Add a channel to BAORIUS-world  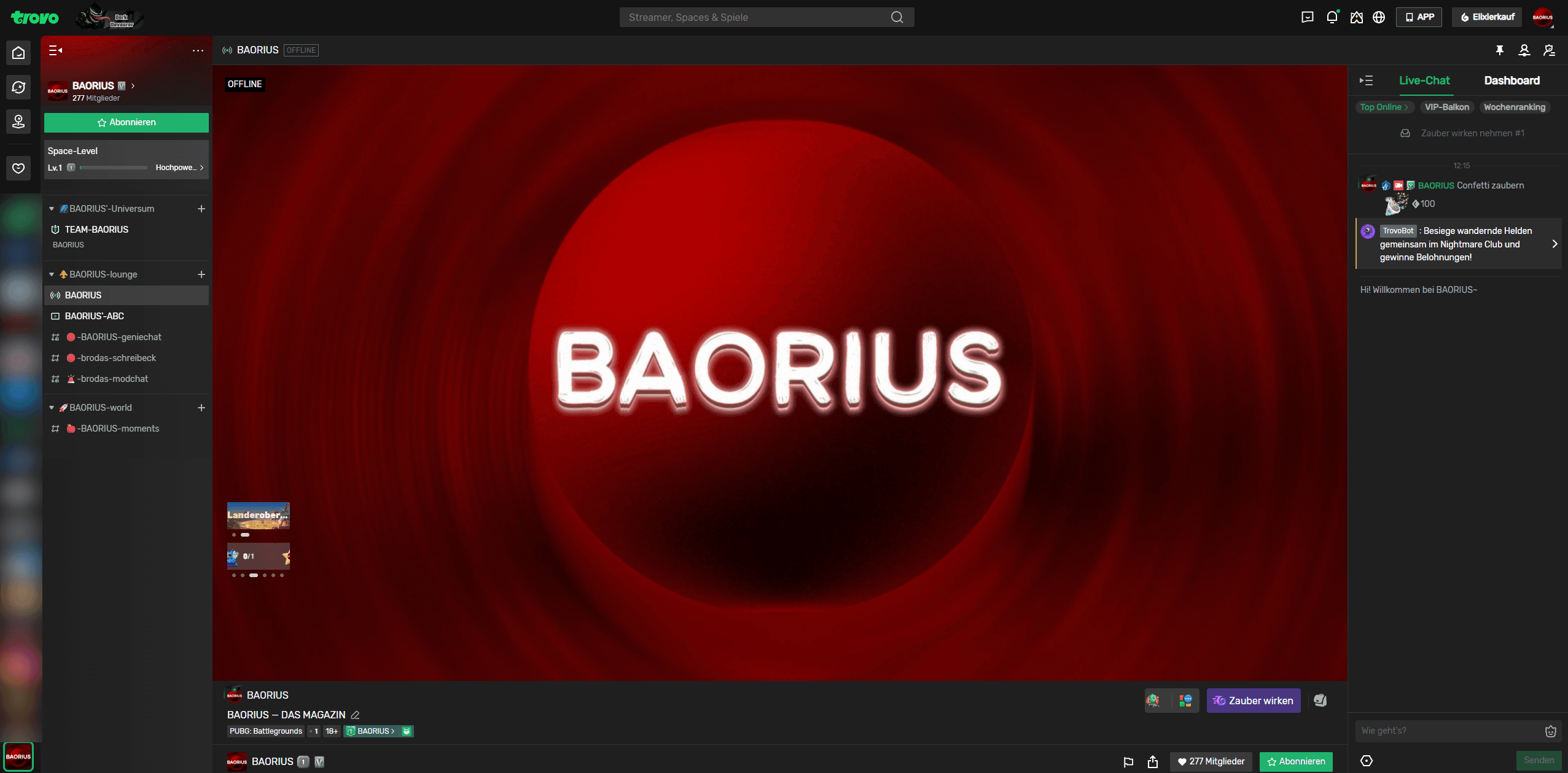pyautogui.click(x=201, y=408)
